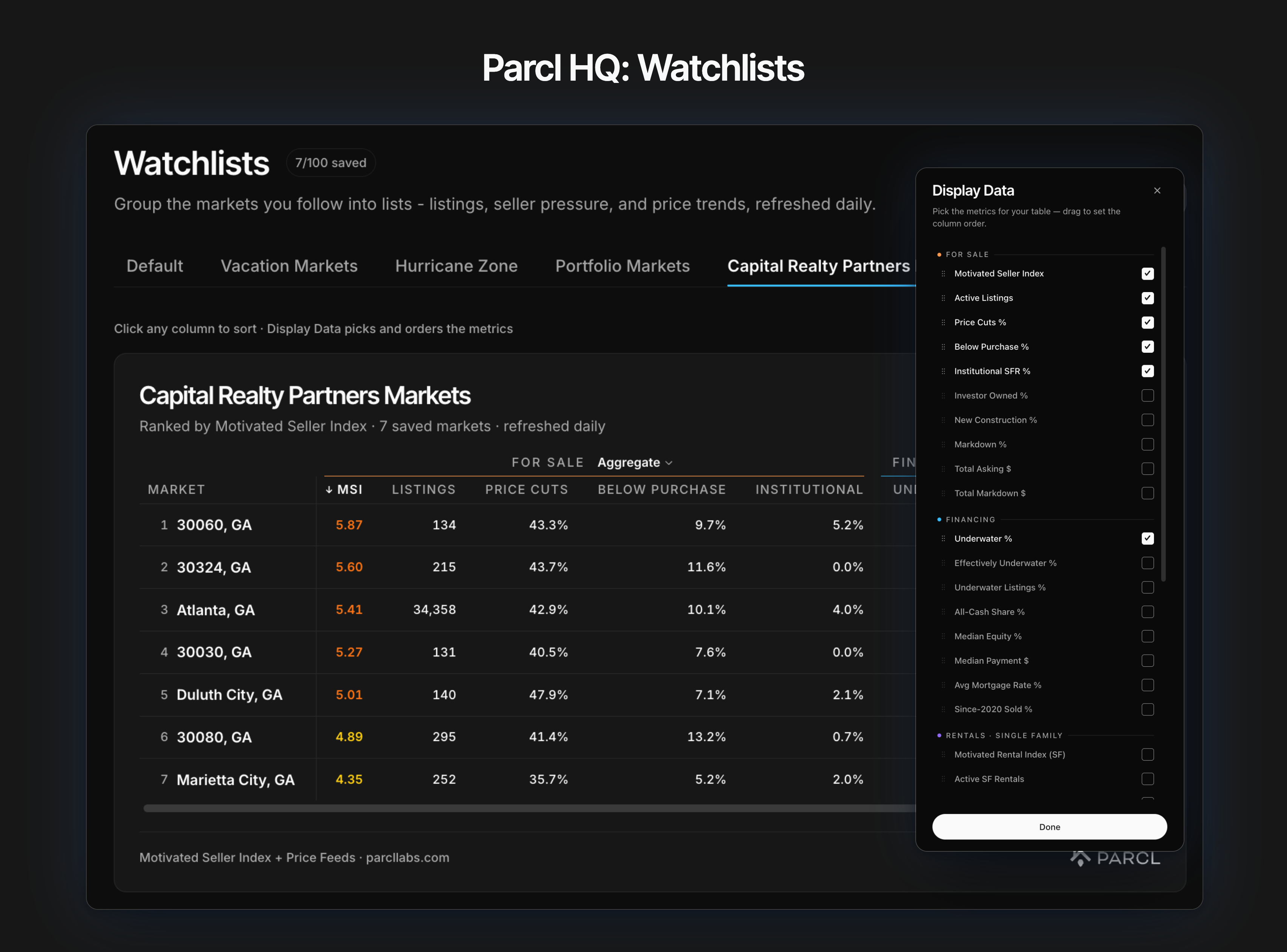Uncheck Price Cuts % metric

tap(1148, 322)
